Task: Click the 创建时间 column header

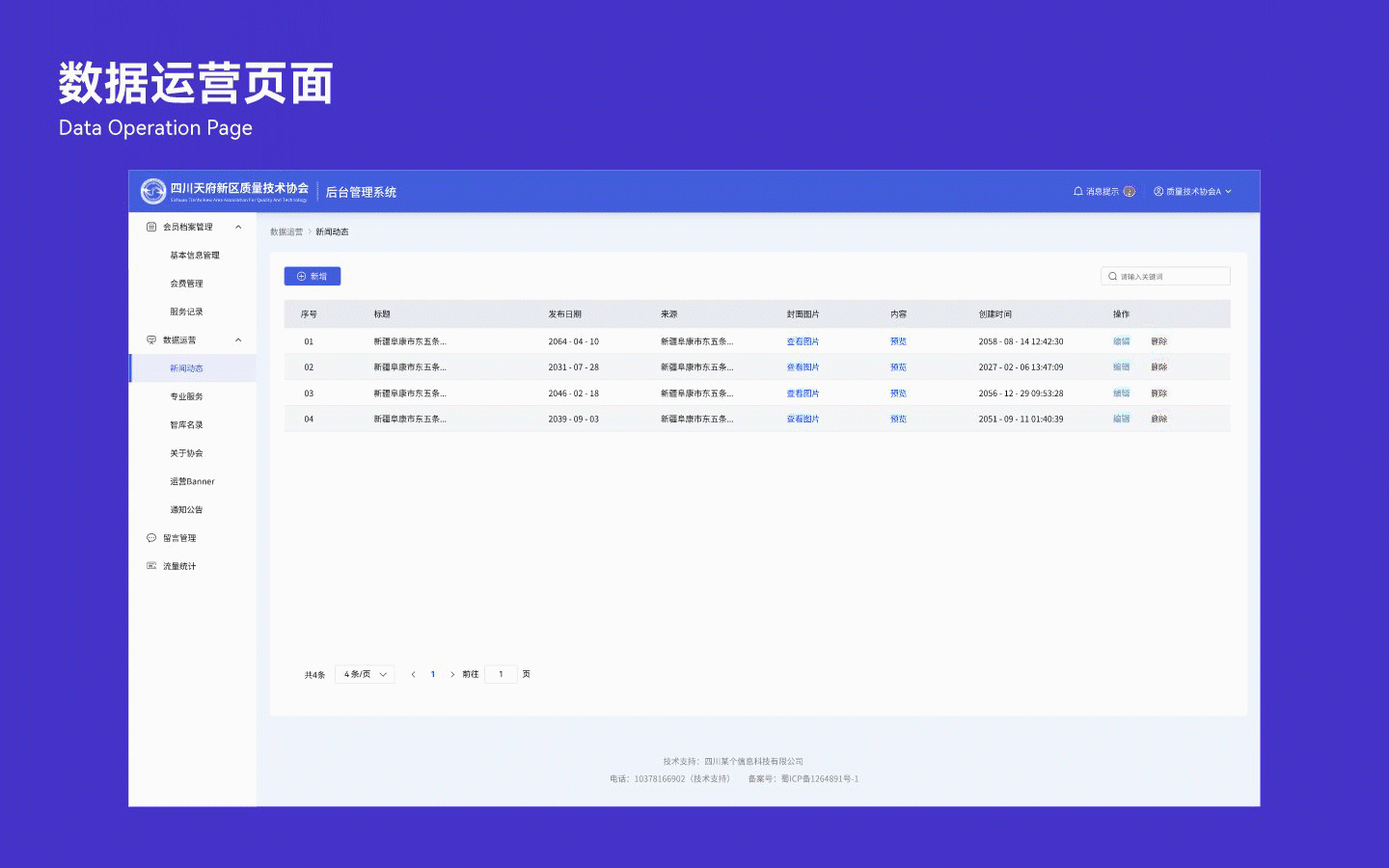Action: (x=994, y=314)
